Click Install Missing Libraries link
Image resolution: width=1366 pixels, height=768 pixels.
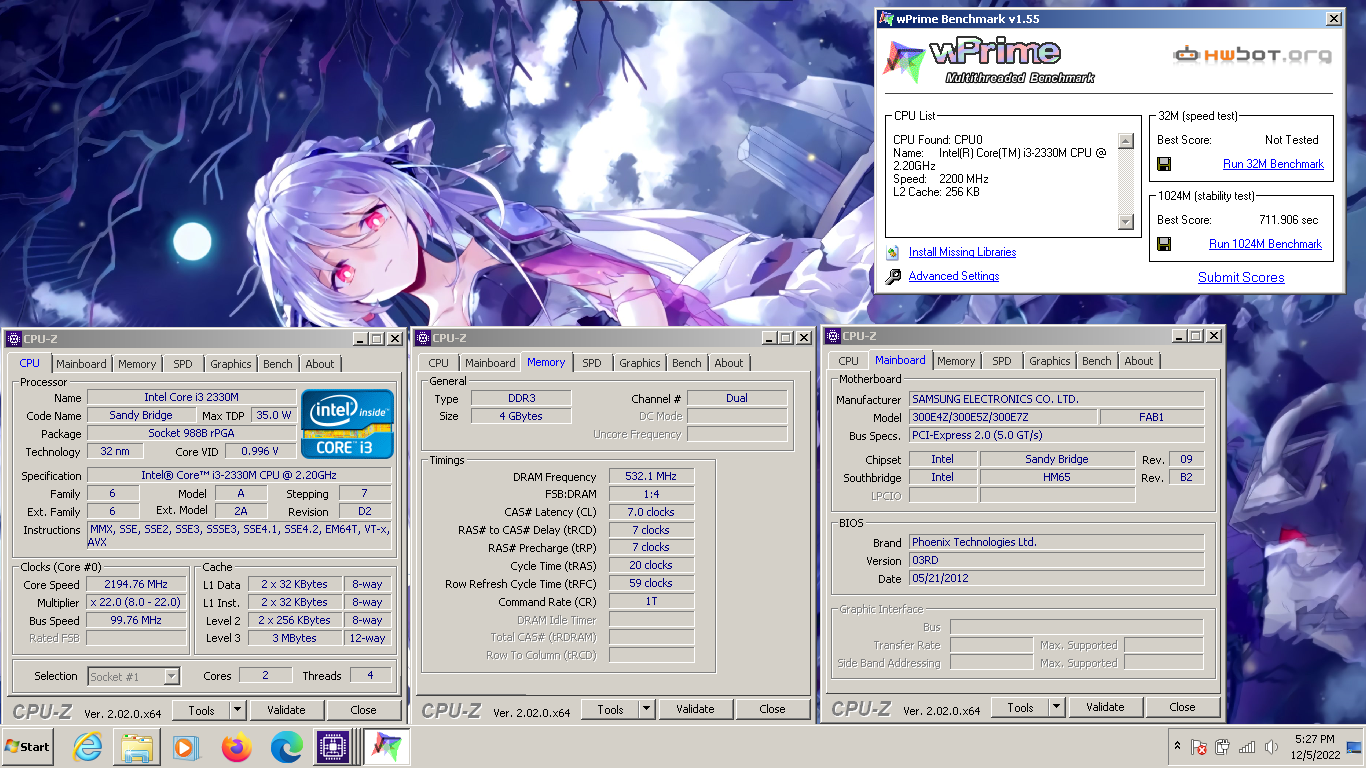coord(962,252)
